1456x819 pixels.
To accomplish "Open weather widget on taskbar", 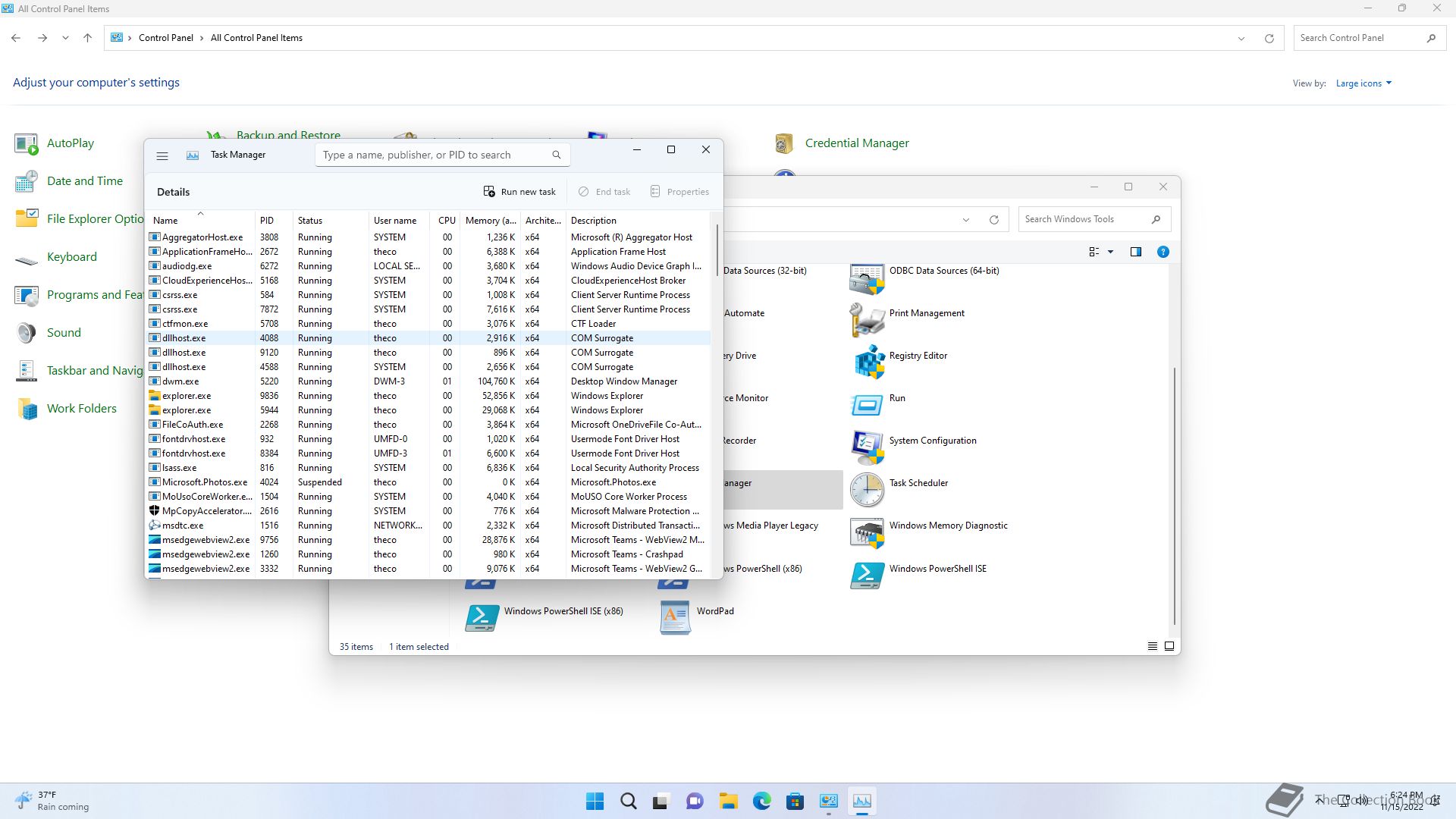I will click(x=52, y=801).
